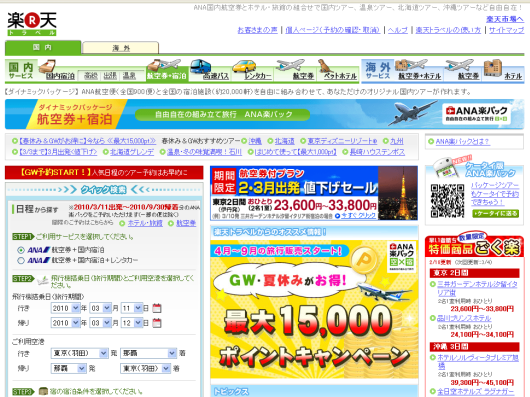
Task: Open the 長崎ハウステンボス link
Action: [x=377, y=152]
